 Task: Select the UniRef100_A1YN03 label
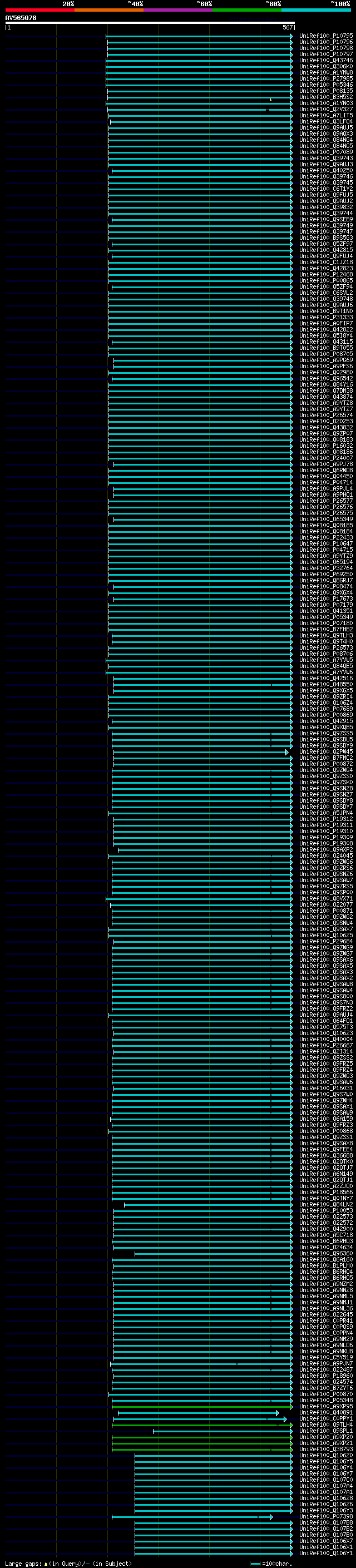pyautogui.click(x=325, y=103)
